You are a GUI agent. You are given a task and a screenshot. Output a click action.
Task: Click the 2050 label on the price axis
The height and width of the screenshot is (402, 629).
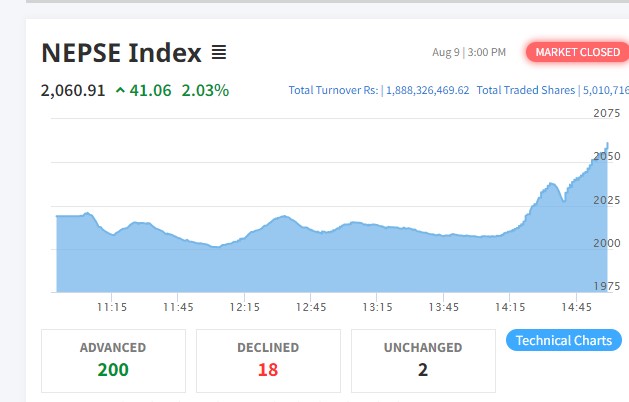[x=607, y=157]
